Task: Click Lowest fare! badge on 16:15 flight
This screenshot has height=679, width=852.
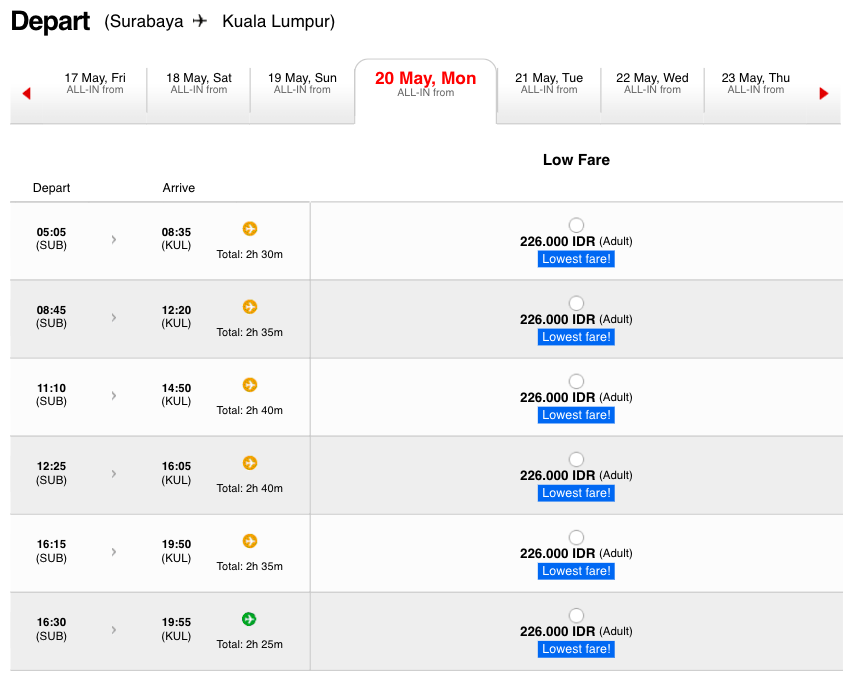Action: [x=576, y=571]
